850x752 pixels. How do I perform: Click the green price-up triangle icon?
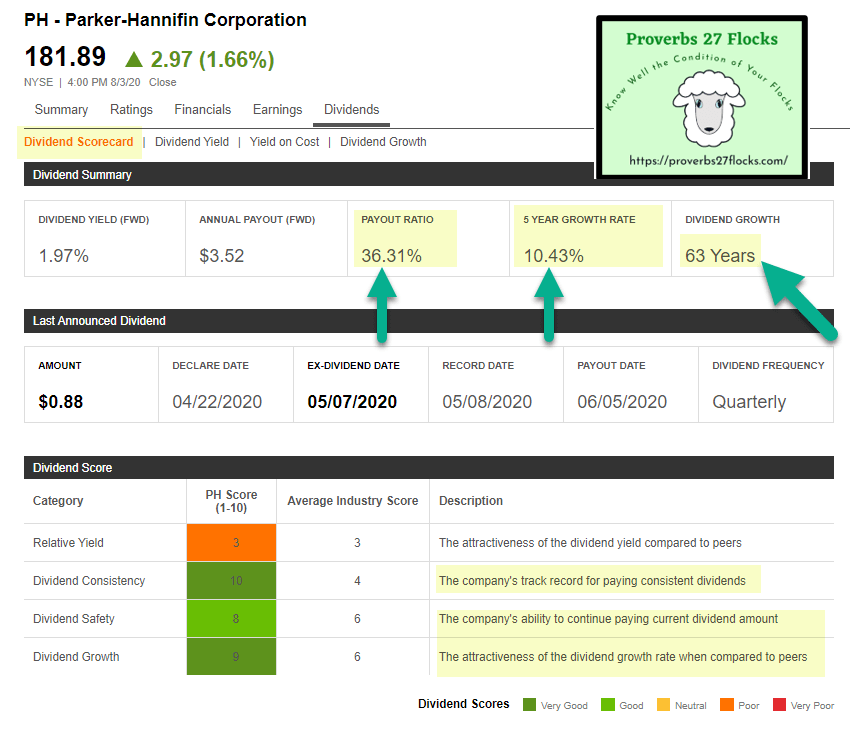click(135, 60)
